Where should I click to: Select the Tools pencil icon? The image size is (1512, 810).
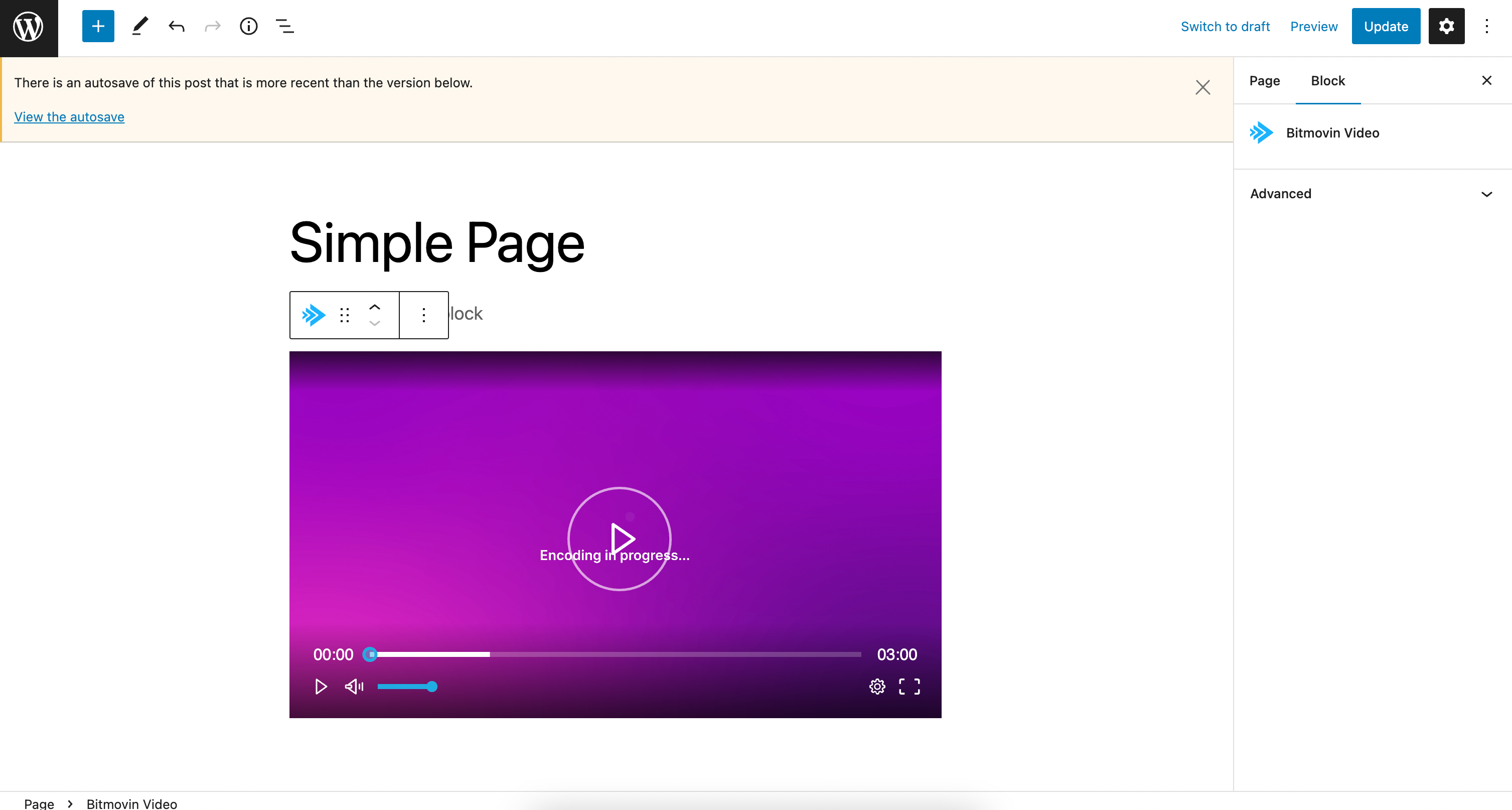pyautogui.click(x=139, y=27)
